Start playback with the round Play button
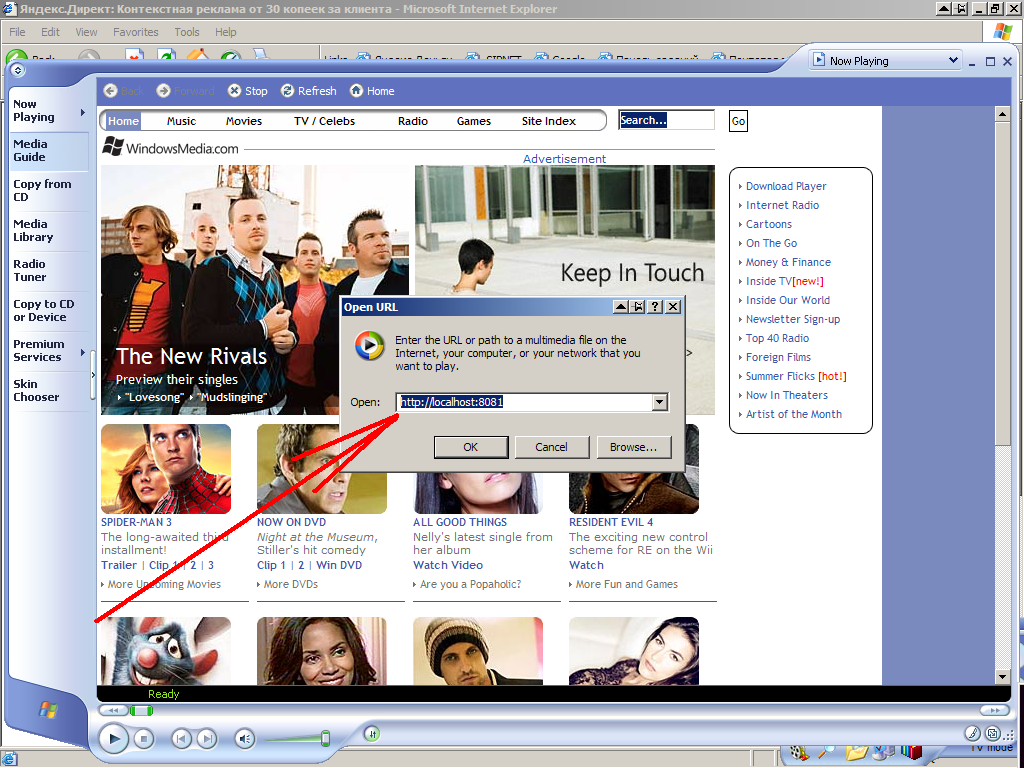This screenshot has width=1024, height=768. [114, 739]
